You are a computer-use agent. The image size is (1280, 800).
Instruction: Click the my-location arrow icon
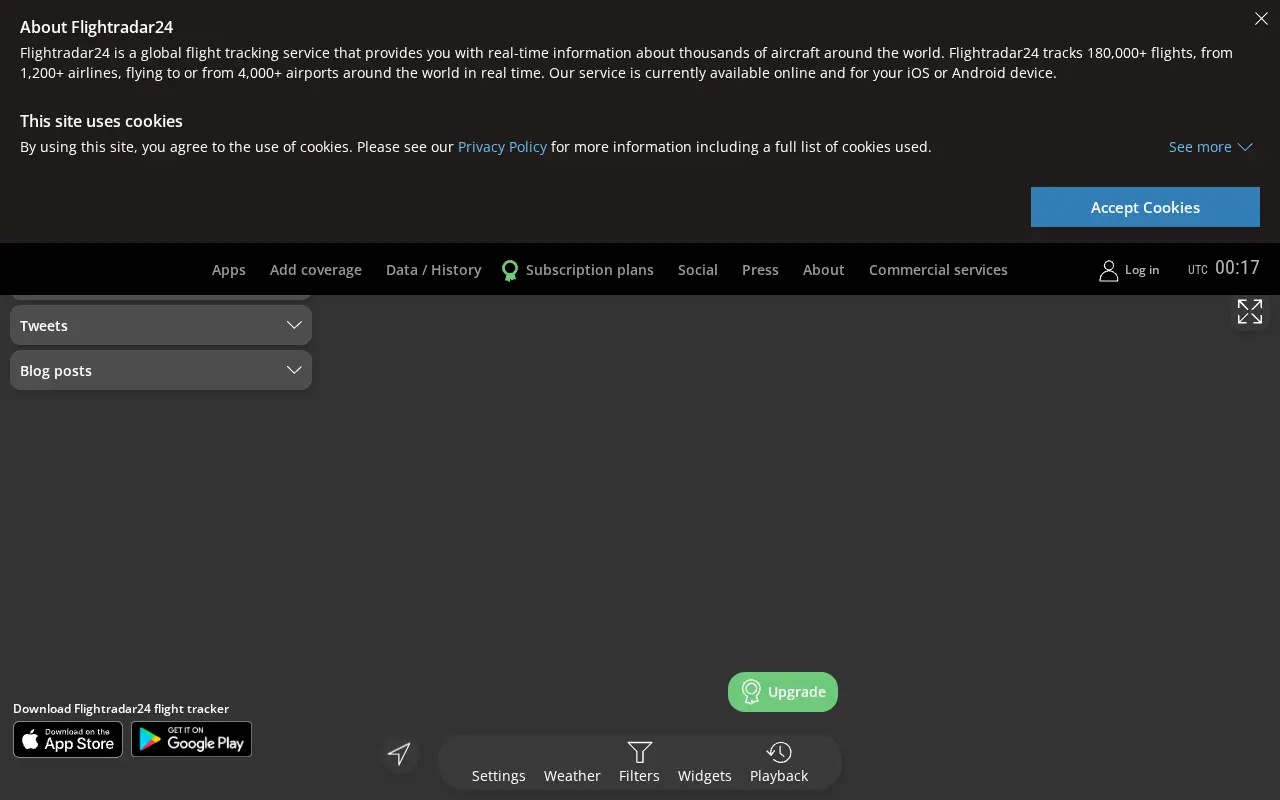pyautogui.click(x=400, y=754)
